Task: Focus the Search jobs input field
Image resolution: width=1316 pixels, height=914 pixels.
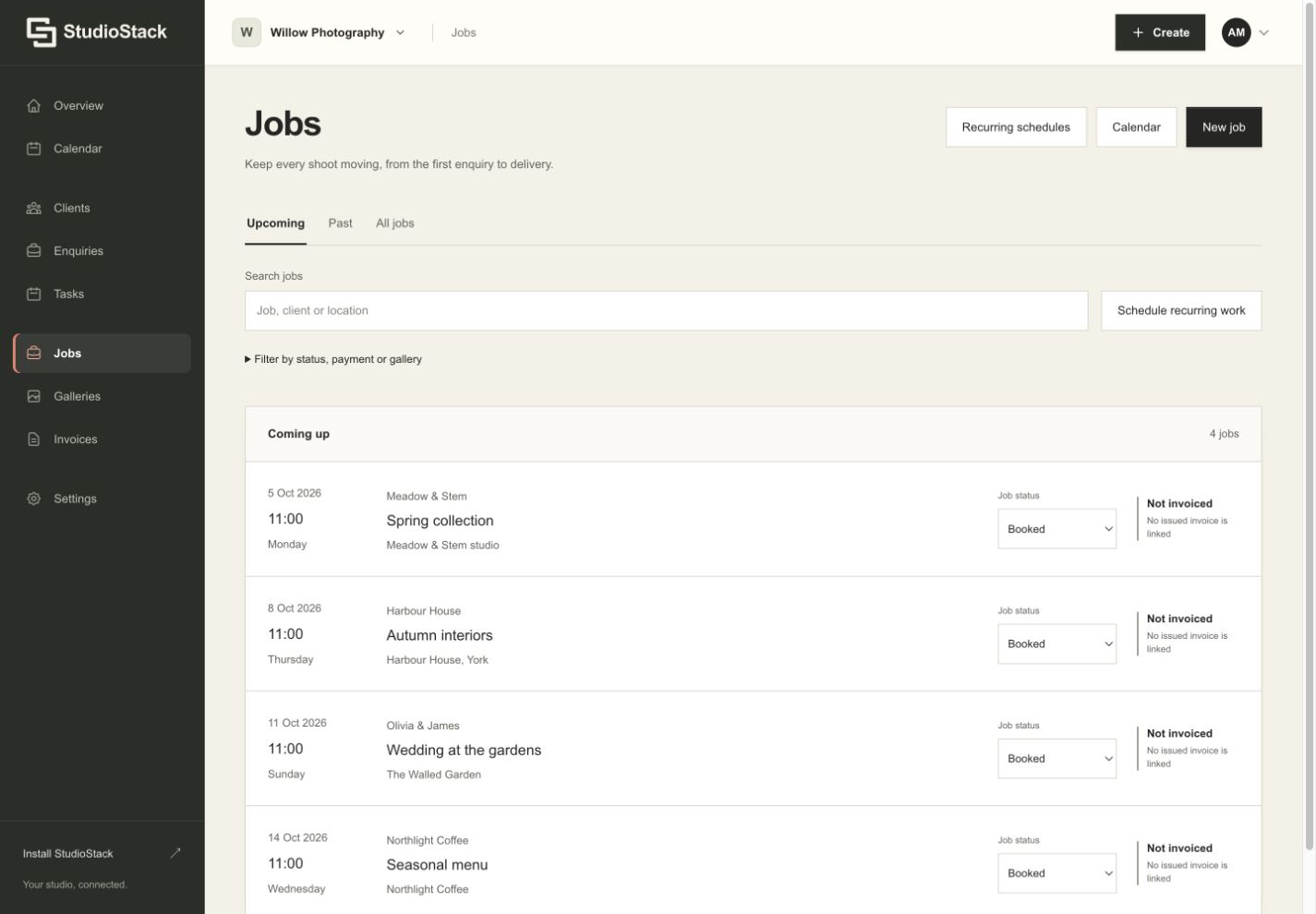Action: [x=666, y=310]
